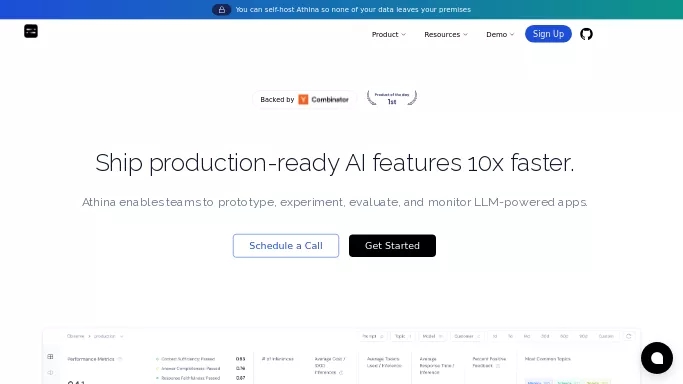Click the grid icon in dashboard sidebar

click(x=50, y=357)
